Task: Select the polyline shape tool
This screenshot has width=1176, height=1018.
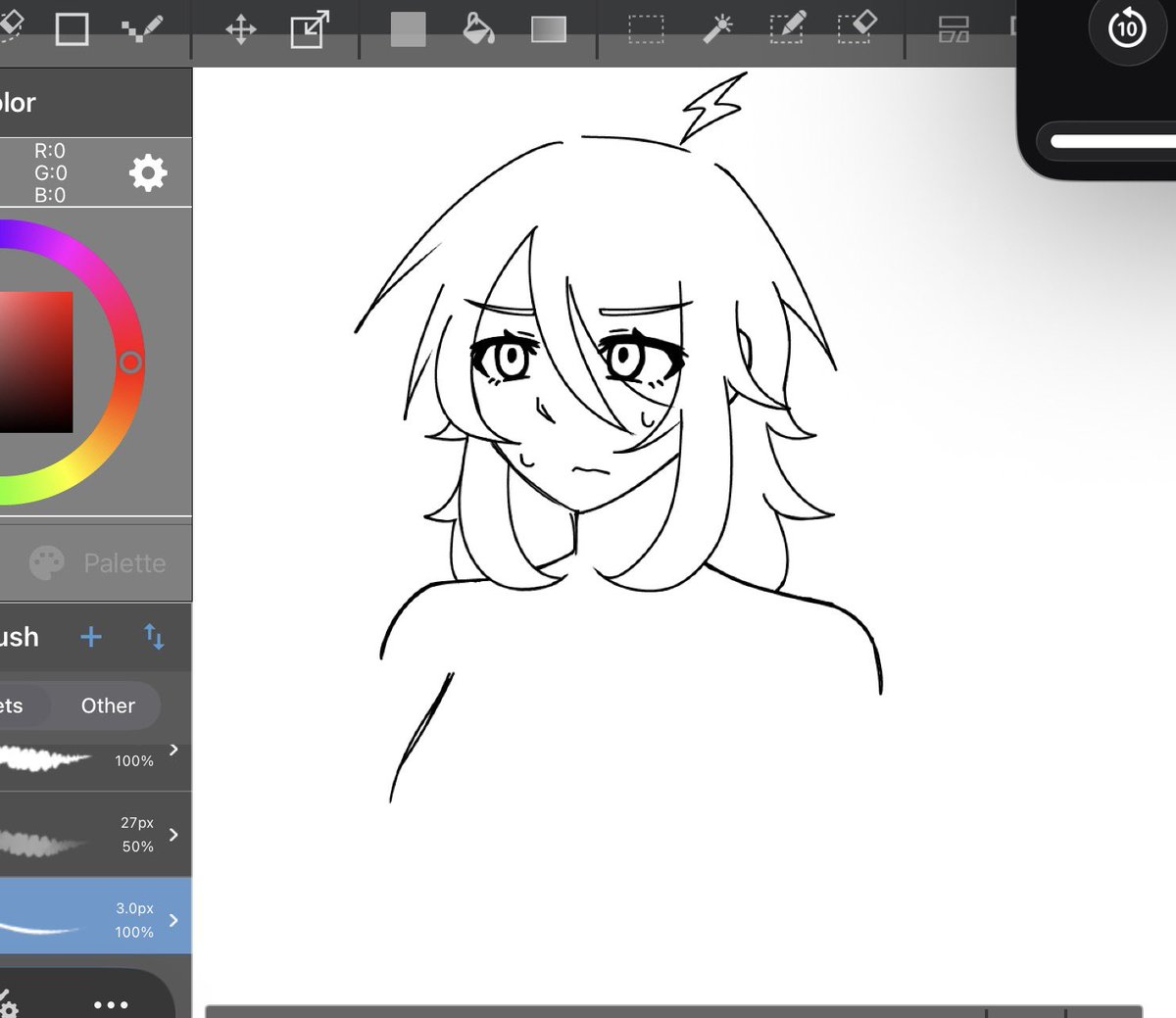Action: (142, 29)
